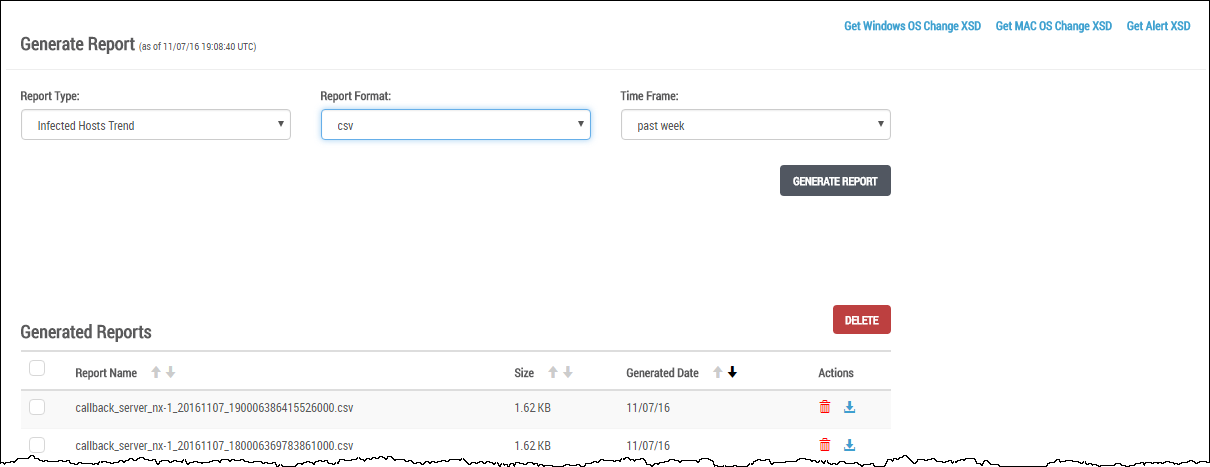
Task: Click the red Delete button
Action: (x=861, y=320)
